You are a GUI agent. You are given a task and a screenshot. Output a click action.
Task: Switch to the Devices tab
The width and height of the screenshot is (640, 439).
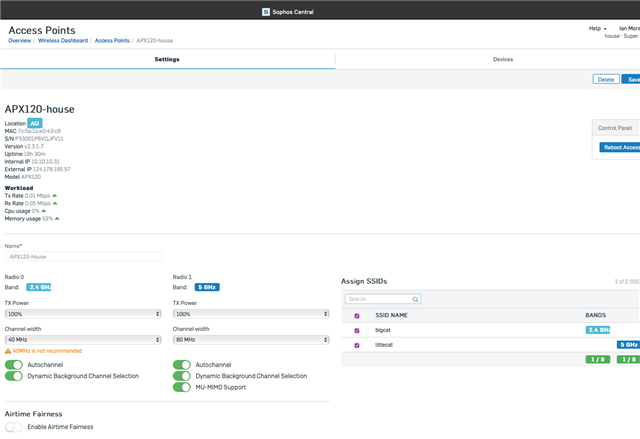503,60
